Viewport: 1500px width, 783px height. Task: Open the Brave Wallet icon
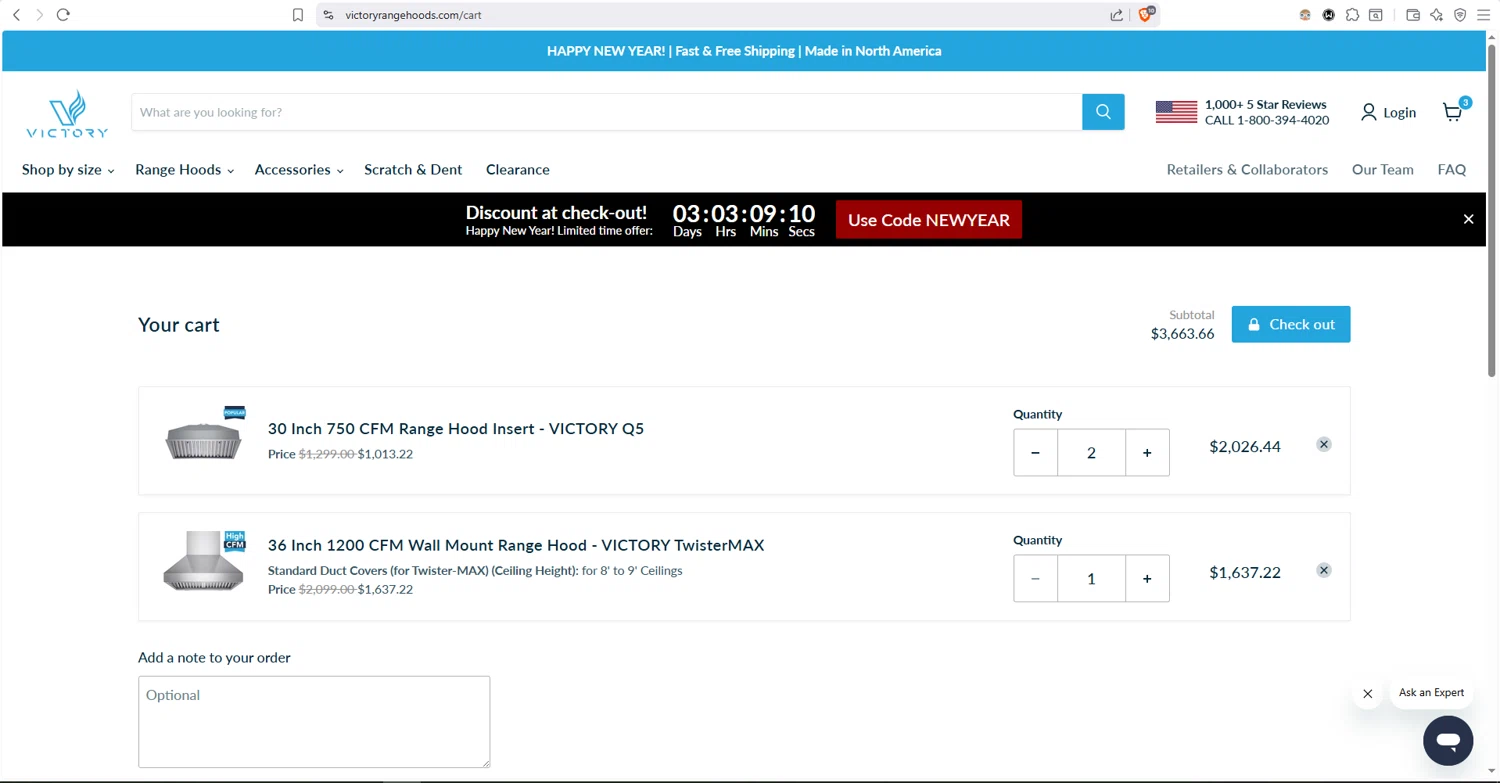(1413, 15)
